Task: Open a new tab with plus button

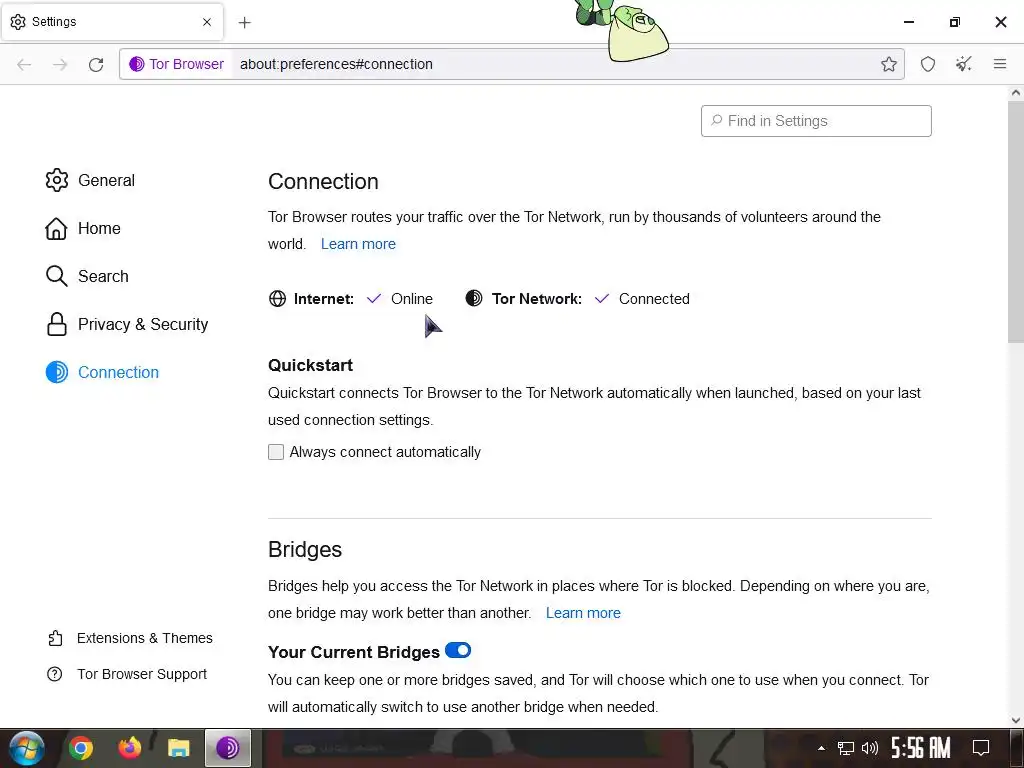Action: (x=244, y=22)
